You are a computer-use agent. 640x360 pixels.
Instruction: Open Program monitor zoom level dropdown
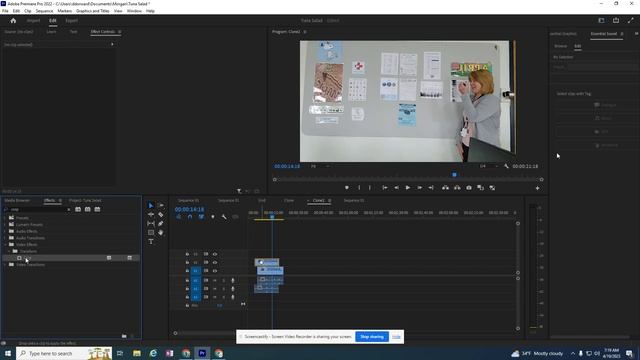(319, 166)
